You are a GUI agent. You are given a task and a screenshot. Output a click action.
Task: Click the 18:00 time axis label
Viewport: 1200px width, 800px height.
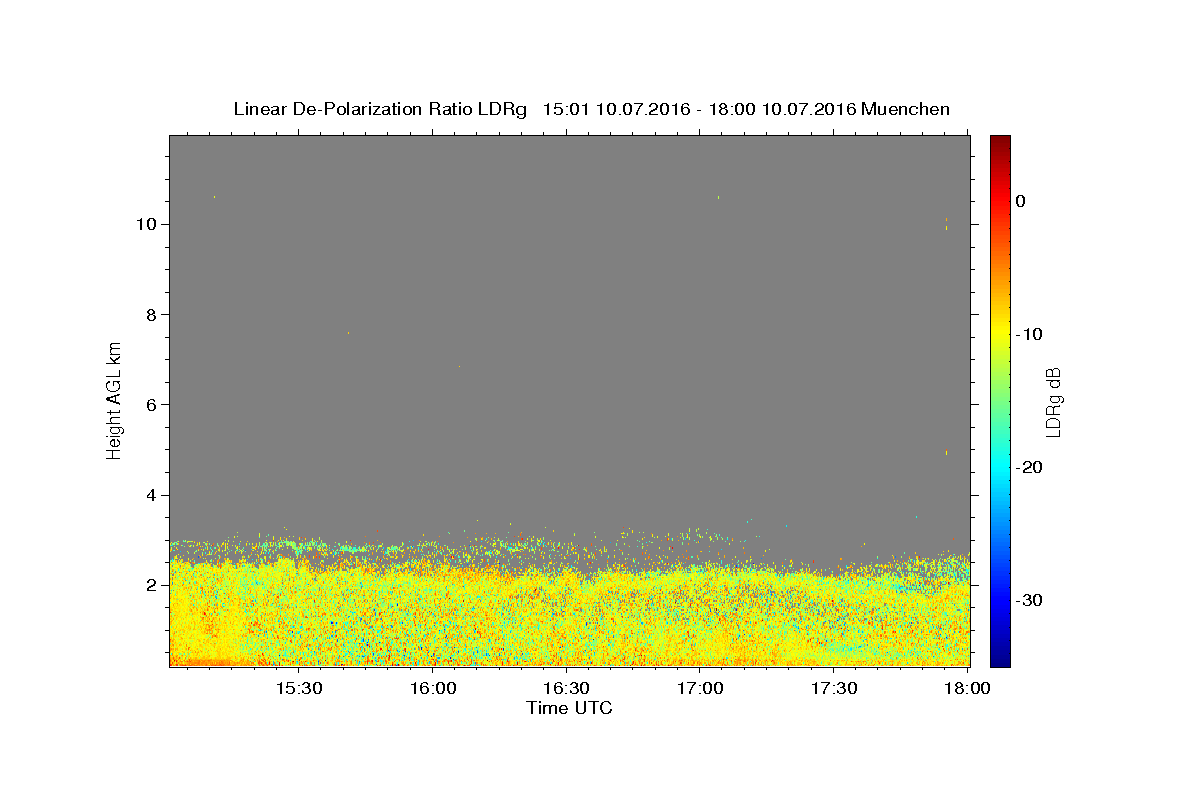click(x=967, y=689)
